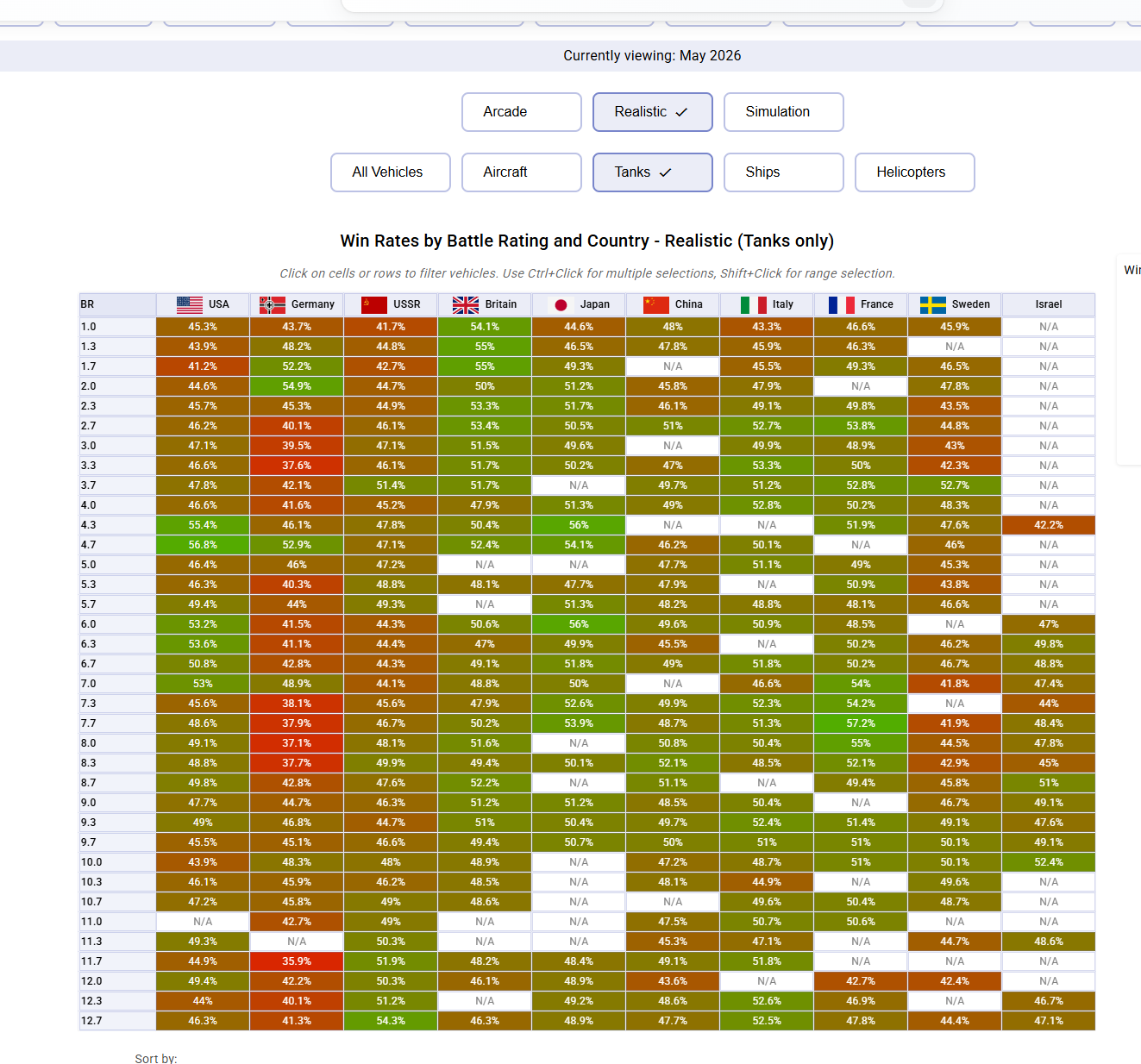The height and width of the screenshot is (1064, 1141).
Task: Filter by Helicopters only
Action: click(915, 172)
